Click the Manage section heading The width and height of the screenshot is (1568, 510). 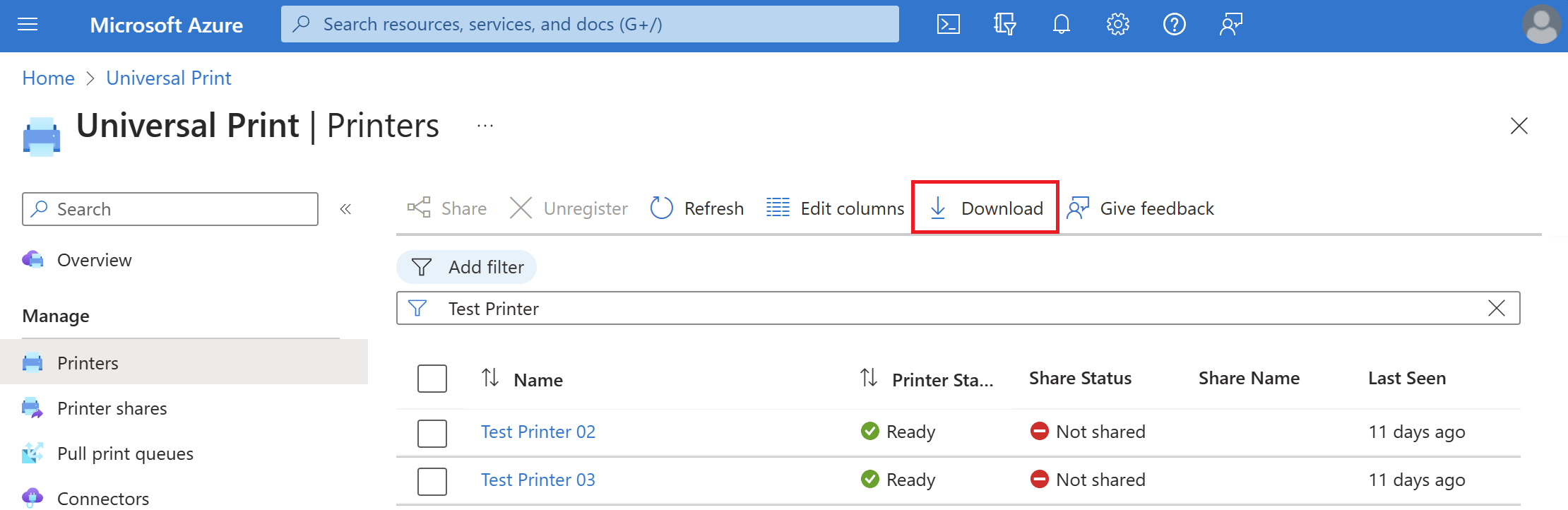tap(56, 316)
